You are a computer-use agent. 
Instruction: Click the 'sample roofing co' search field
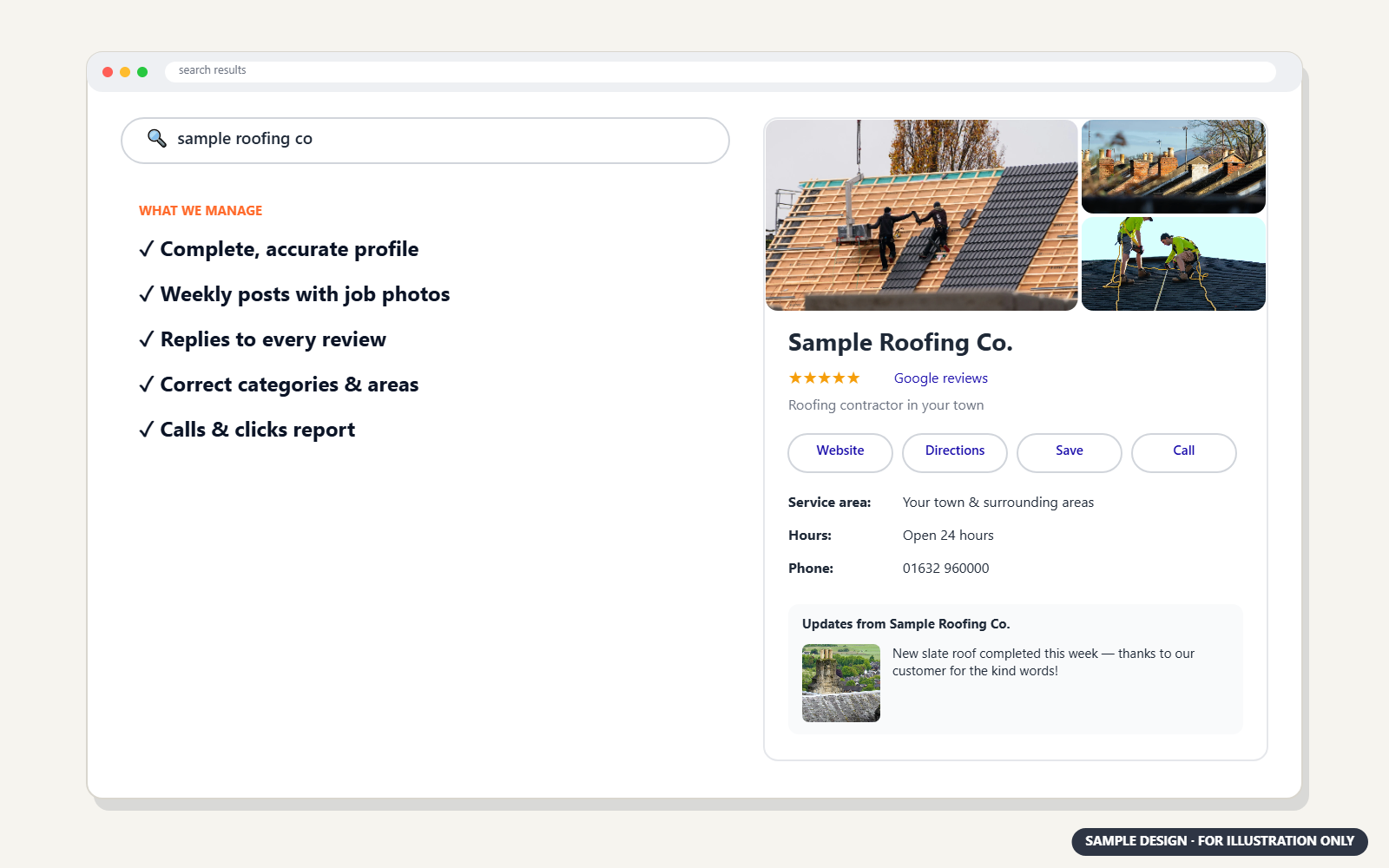pyautogui.click(x=425, y=141)
